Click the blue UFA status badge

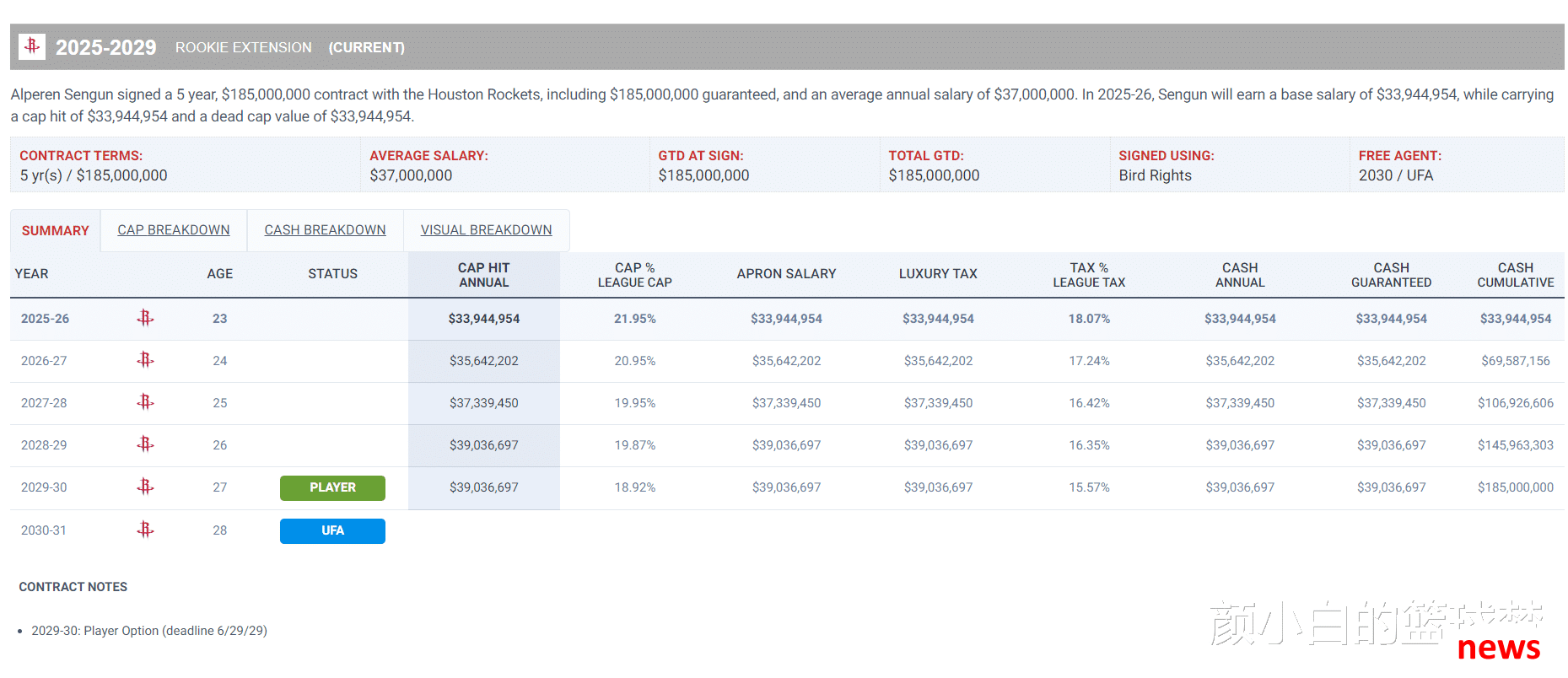click(x=332, y=530)
